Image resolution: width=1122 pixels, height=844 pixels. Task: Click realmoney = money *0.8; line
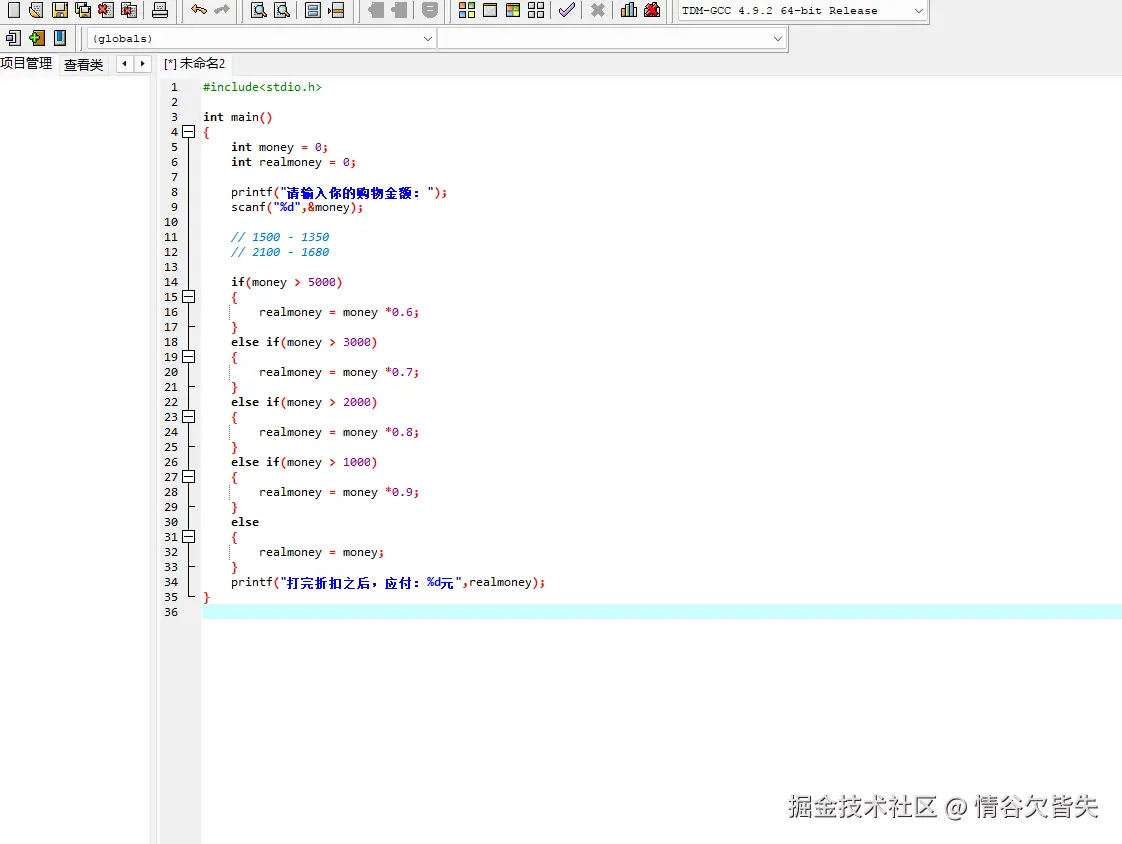338,432
